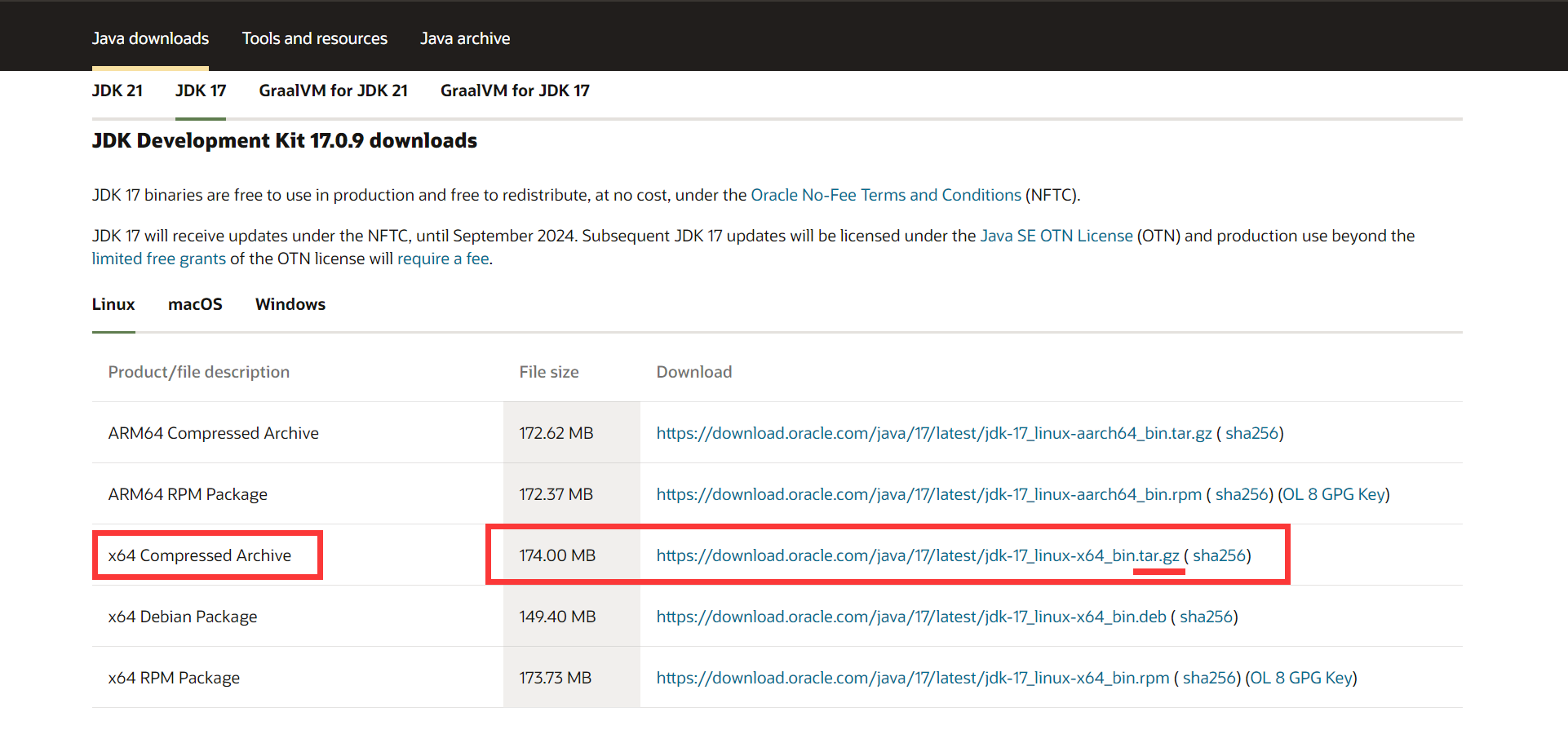Switch to Java archive tab

click(x=465, y=38)
